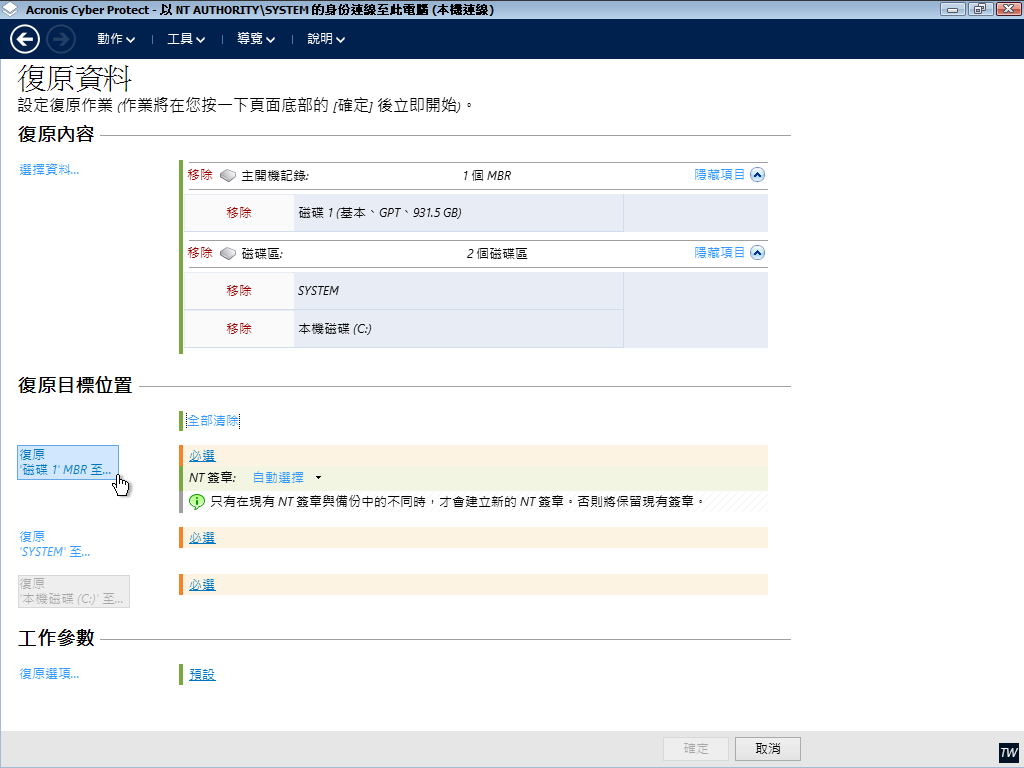Click 隱藏項目 link for 磁碟區
1024x768 pixels.
click(720, 253)
